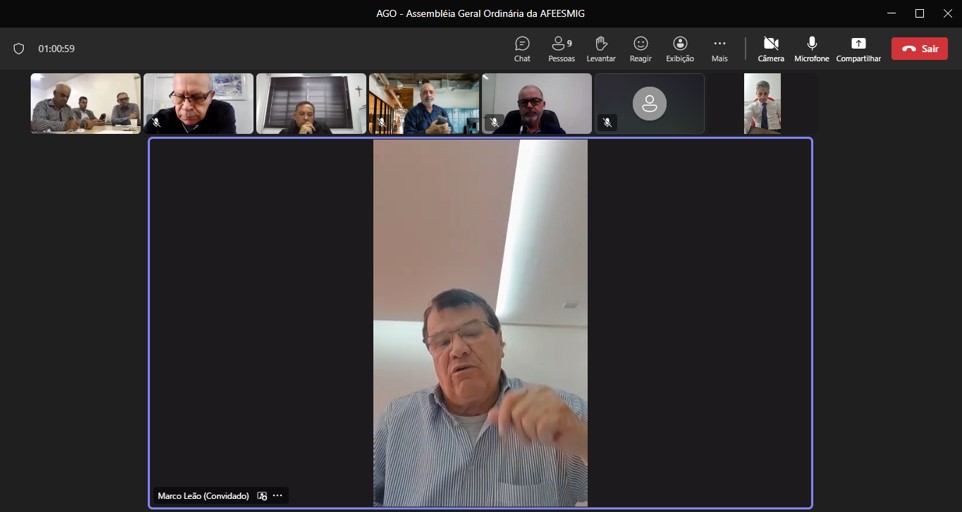Select the three-person group video thumbnail
The width and height of the screenshot is (962, 512).
[86, 103]
